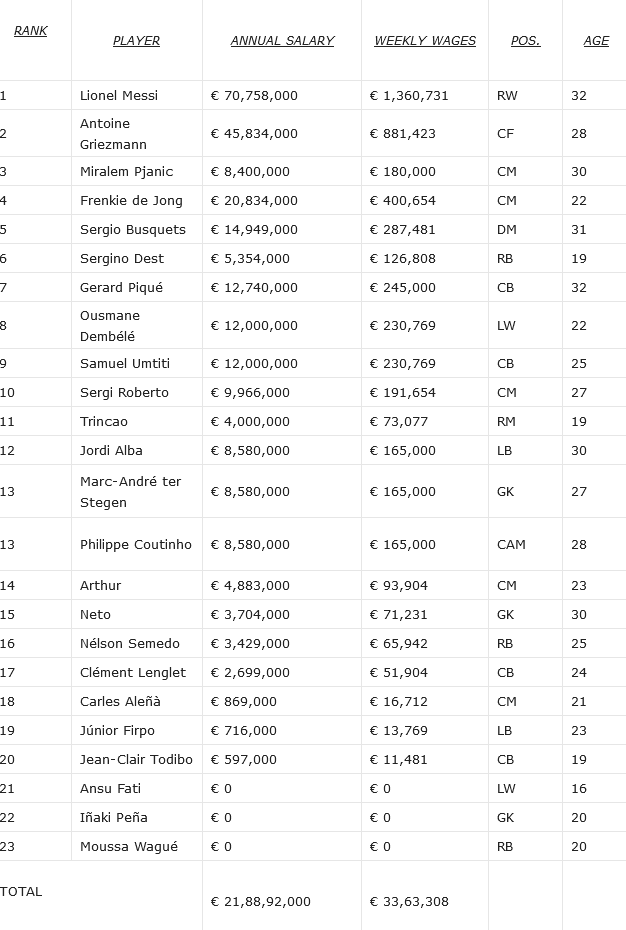
Task: Click Antoine Griezmann's name
Action: click(x=113, y=134)
